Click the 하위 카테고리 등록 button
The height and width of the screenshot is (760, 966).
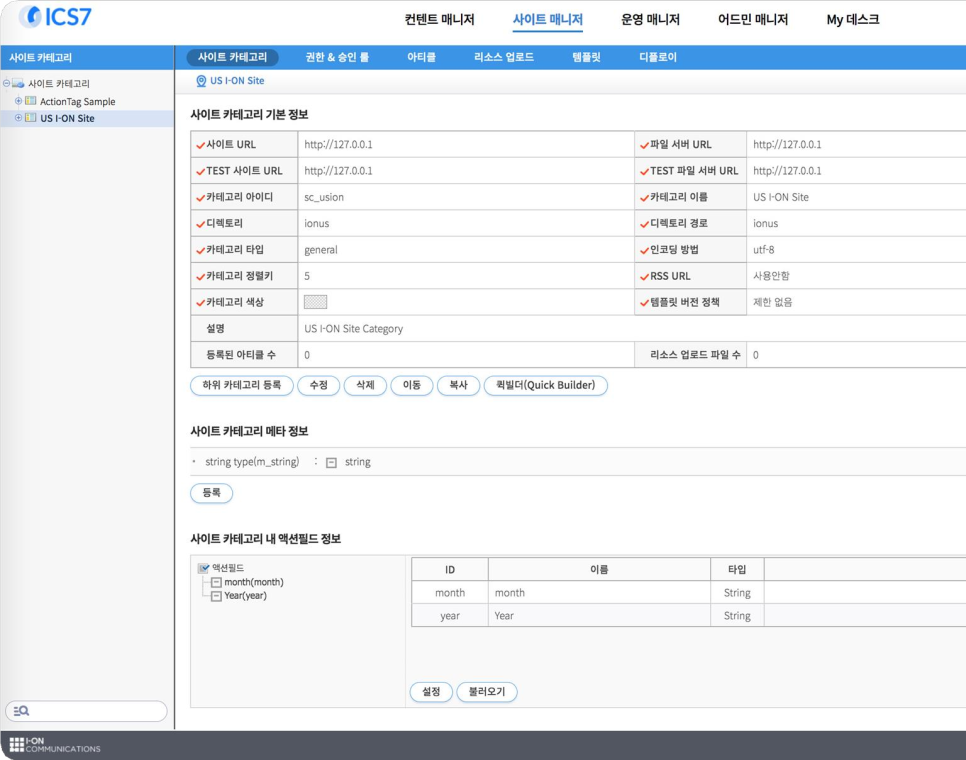241,385
